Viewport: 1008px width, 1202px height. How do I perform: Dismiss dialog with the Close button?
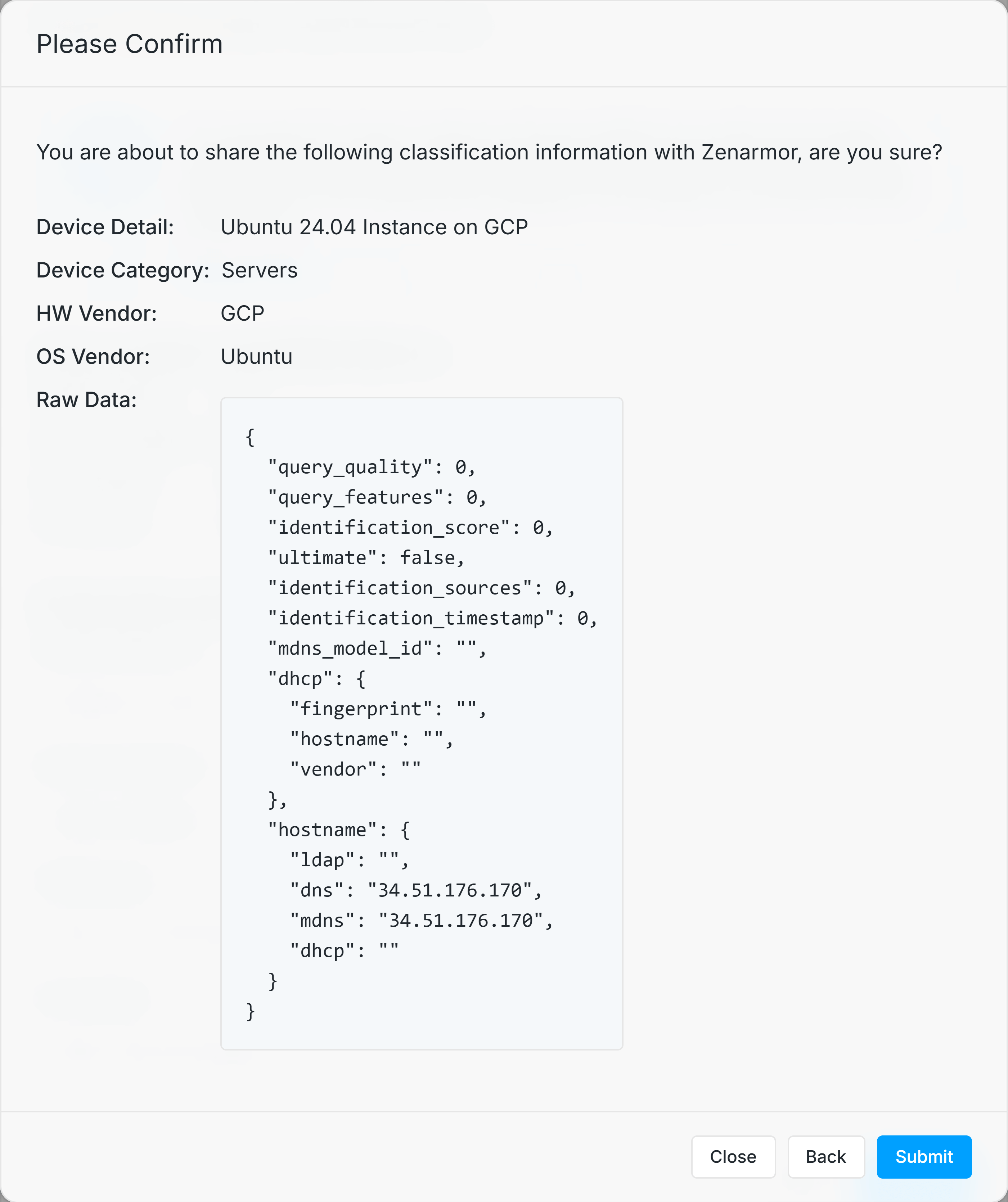(733, 1157)
